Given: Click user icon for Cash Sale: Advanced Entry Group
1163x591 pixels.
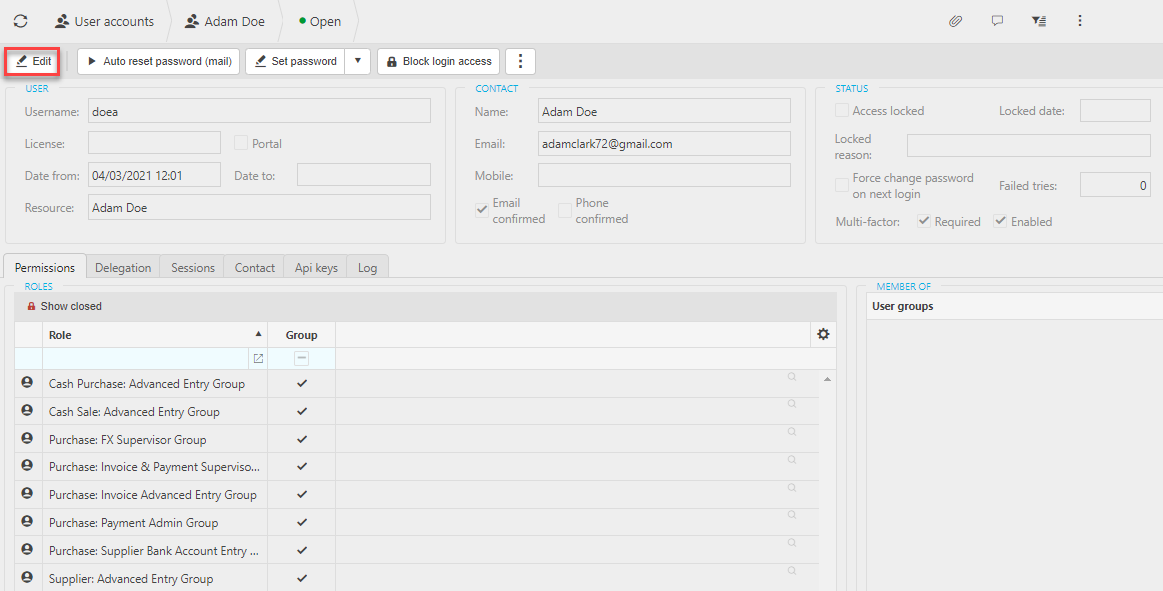Looking at the screenshot, I should tap(27, 410).
